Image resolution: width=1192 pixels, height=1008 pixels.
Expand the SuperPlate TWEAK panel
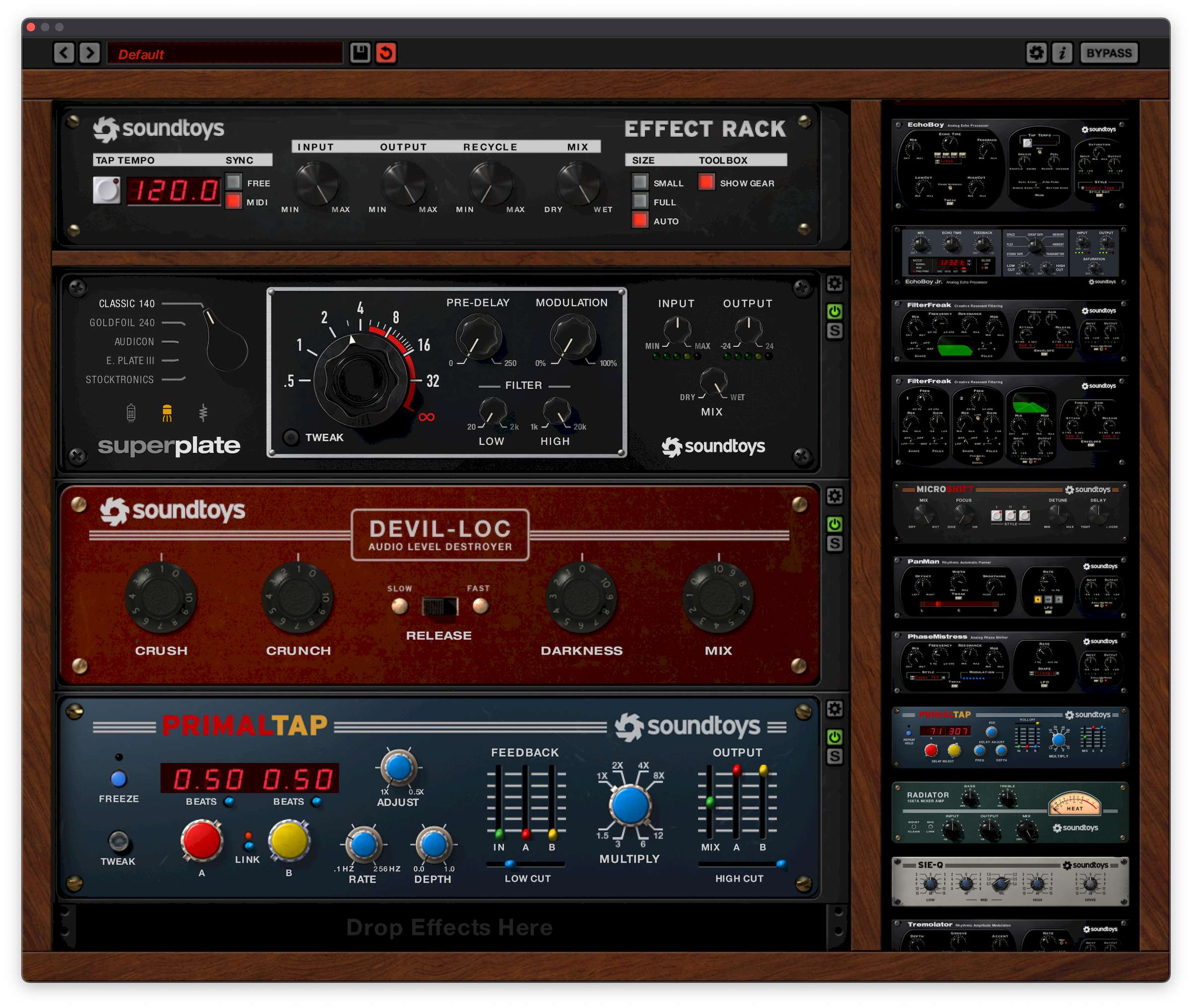click(291, 437)
